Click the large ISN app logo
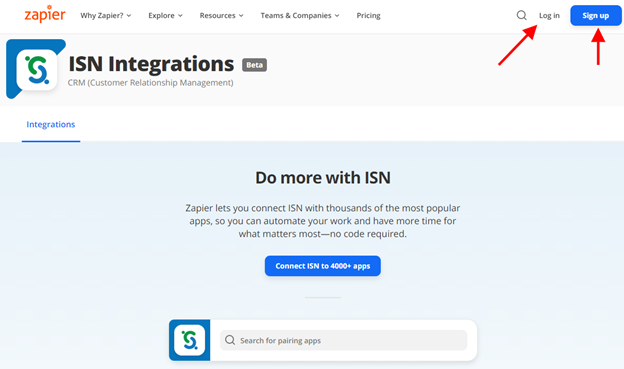Viewport: 624px width, 369px height. pos(36,69)
